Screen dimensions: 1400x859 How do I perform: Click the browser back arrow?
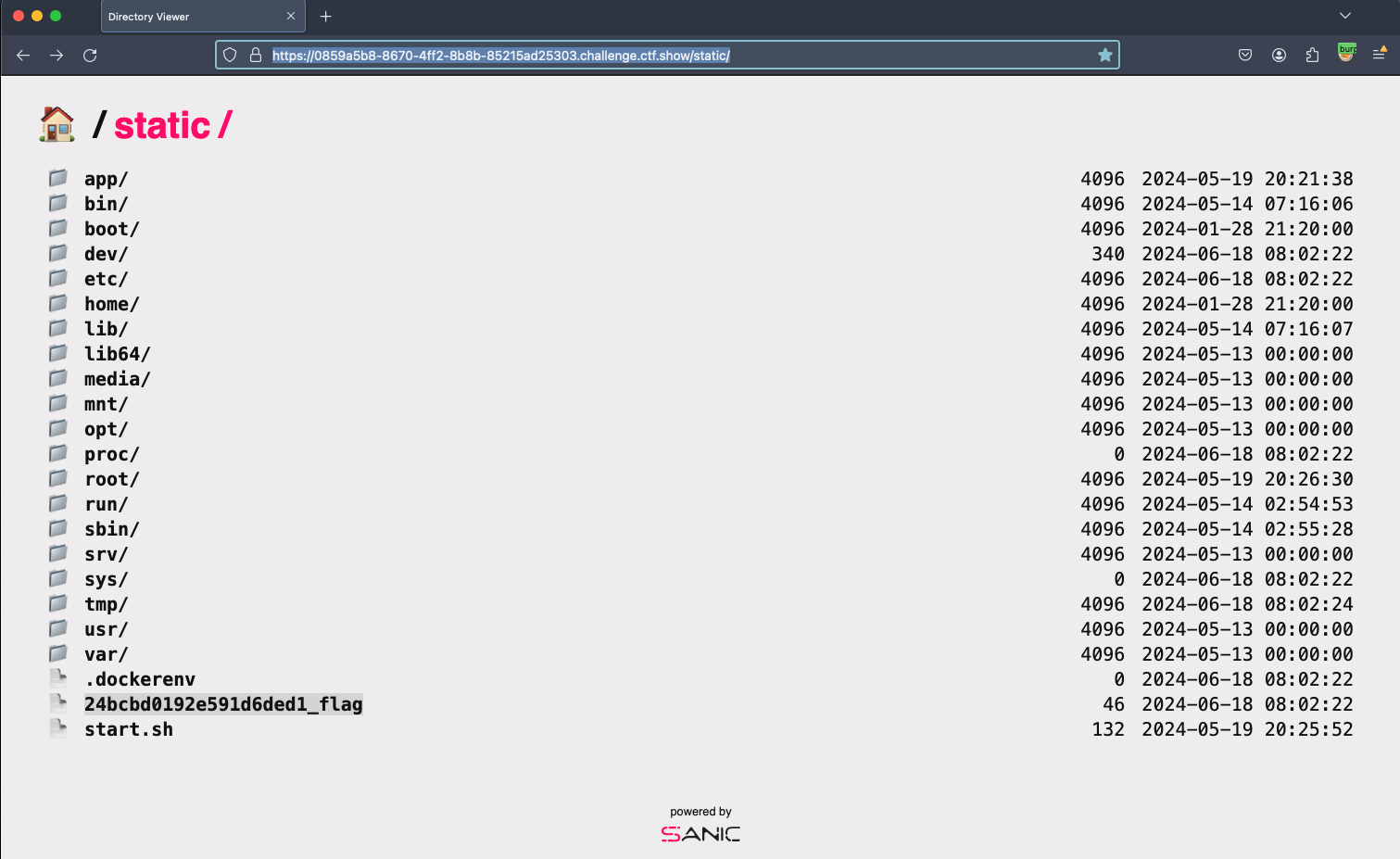[x=23, y=56]
